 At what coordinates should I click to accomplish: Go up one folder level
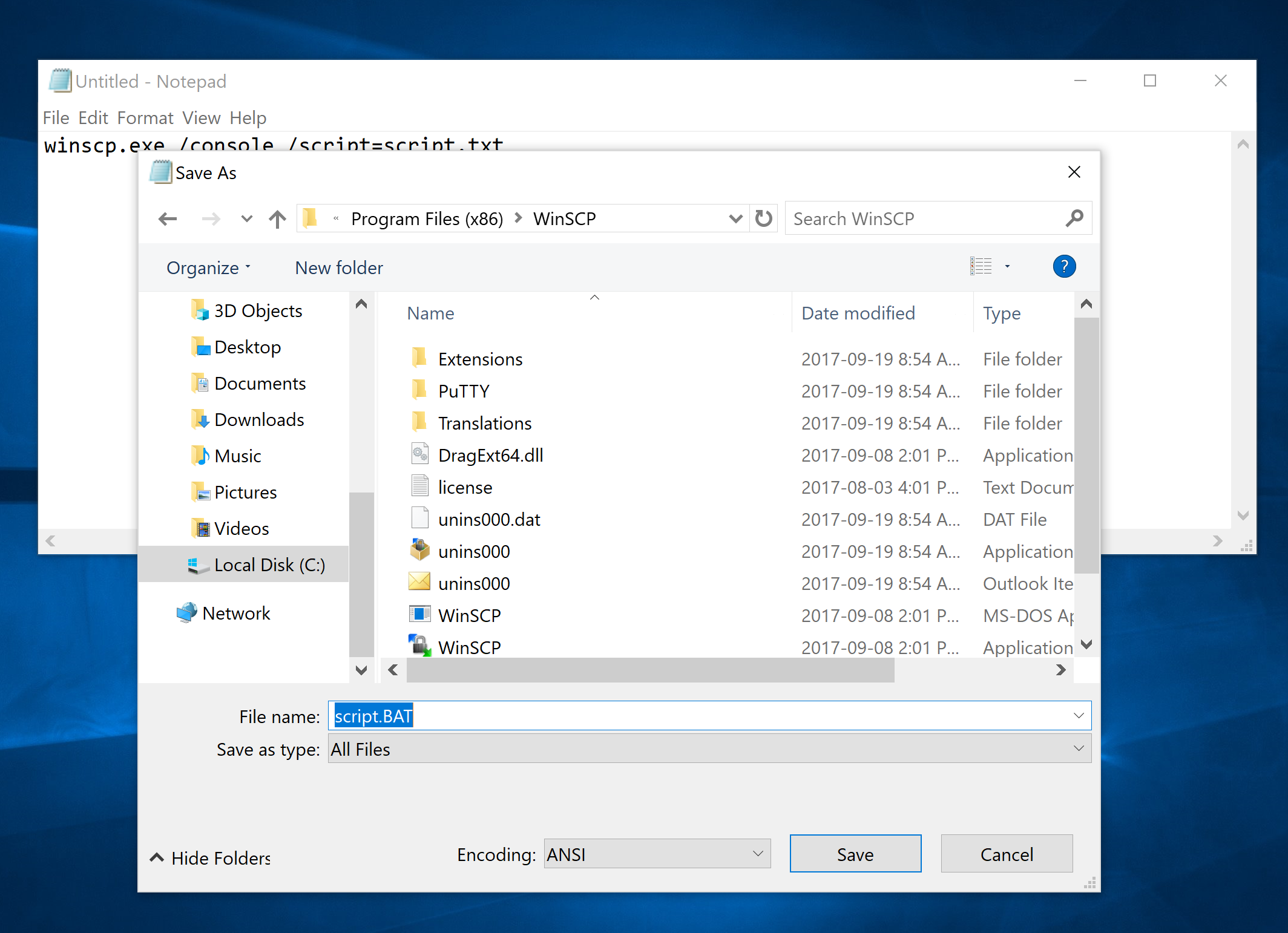(x=278, y=218)
